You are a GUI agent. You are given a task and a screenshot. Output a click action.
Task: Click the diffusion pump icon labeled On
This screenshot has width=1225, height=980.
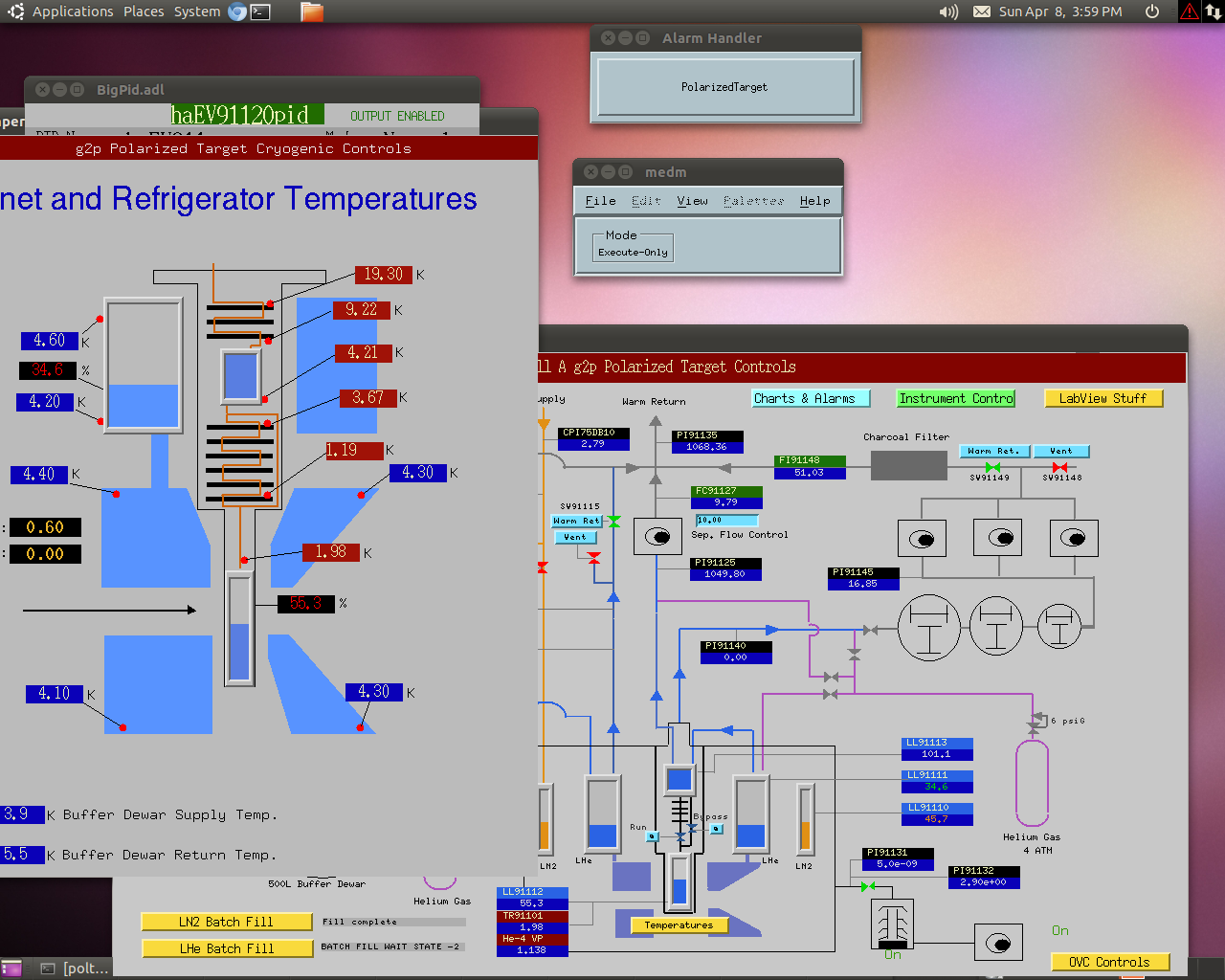(893, 924)
